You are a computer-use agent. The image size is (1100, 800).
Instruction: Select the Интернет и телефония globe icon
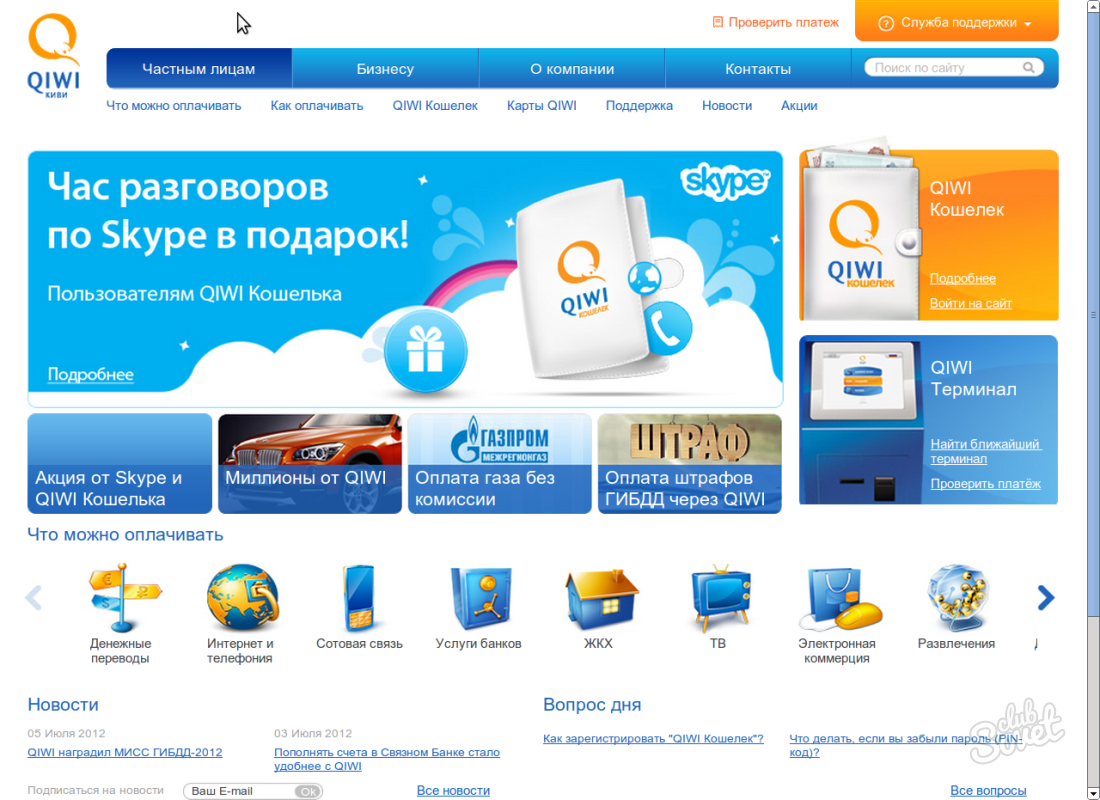(241, 596)
